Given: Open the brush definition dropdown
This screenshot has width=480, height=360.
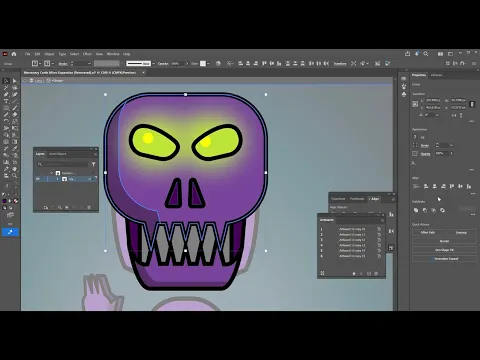Looking at the screenshot, I should point(153,64).
